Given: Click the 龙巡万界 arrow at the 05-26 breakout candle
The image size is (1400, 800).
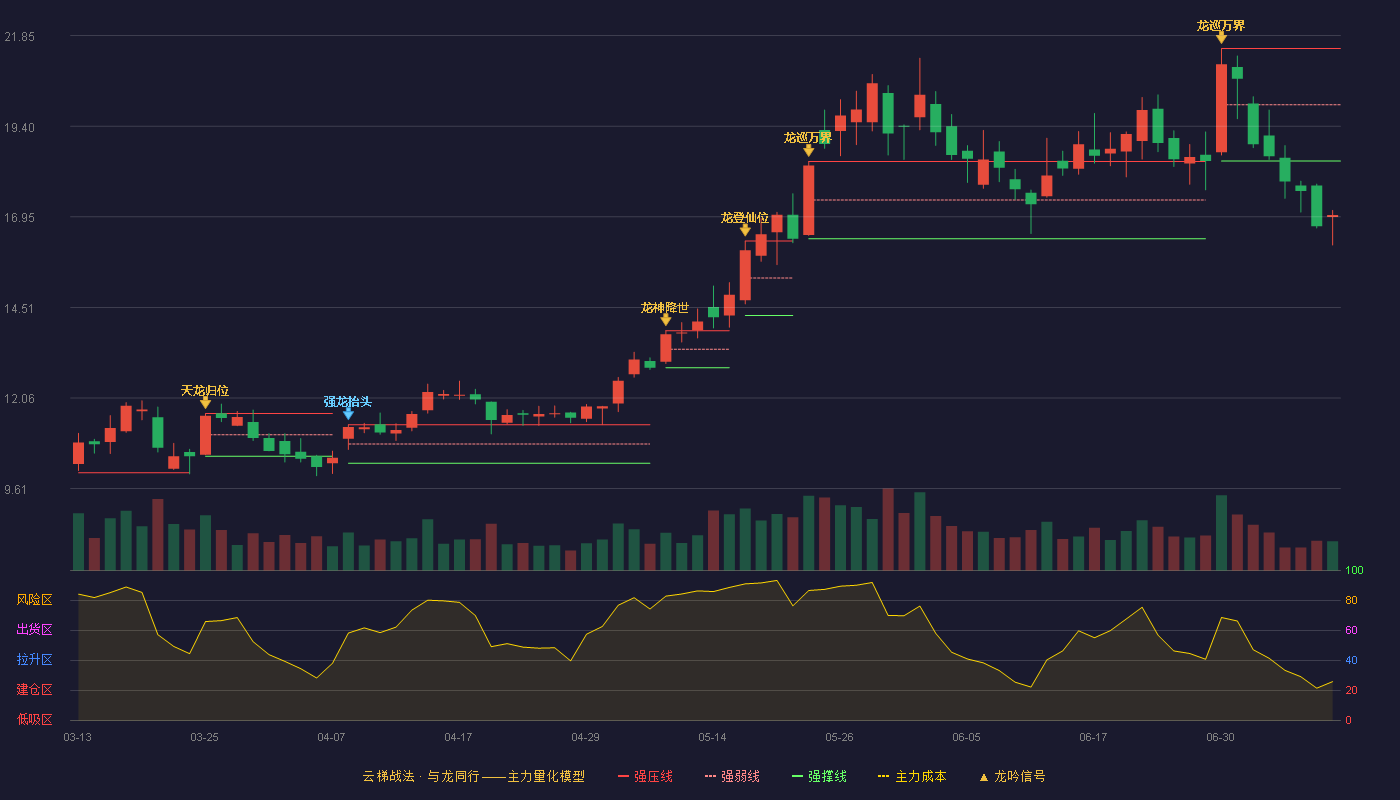Looking at the screenshot, I should point(808,150).
